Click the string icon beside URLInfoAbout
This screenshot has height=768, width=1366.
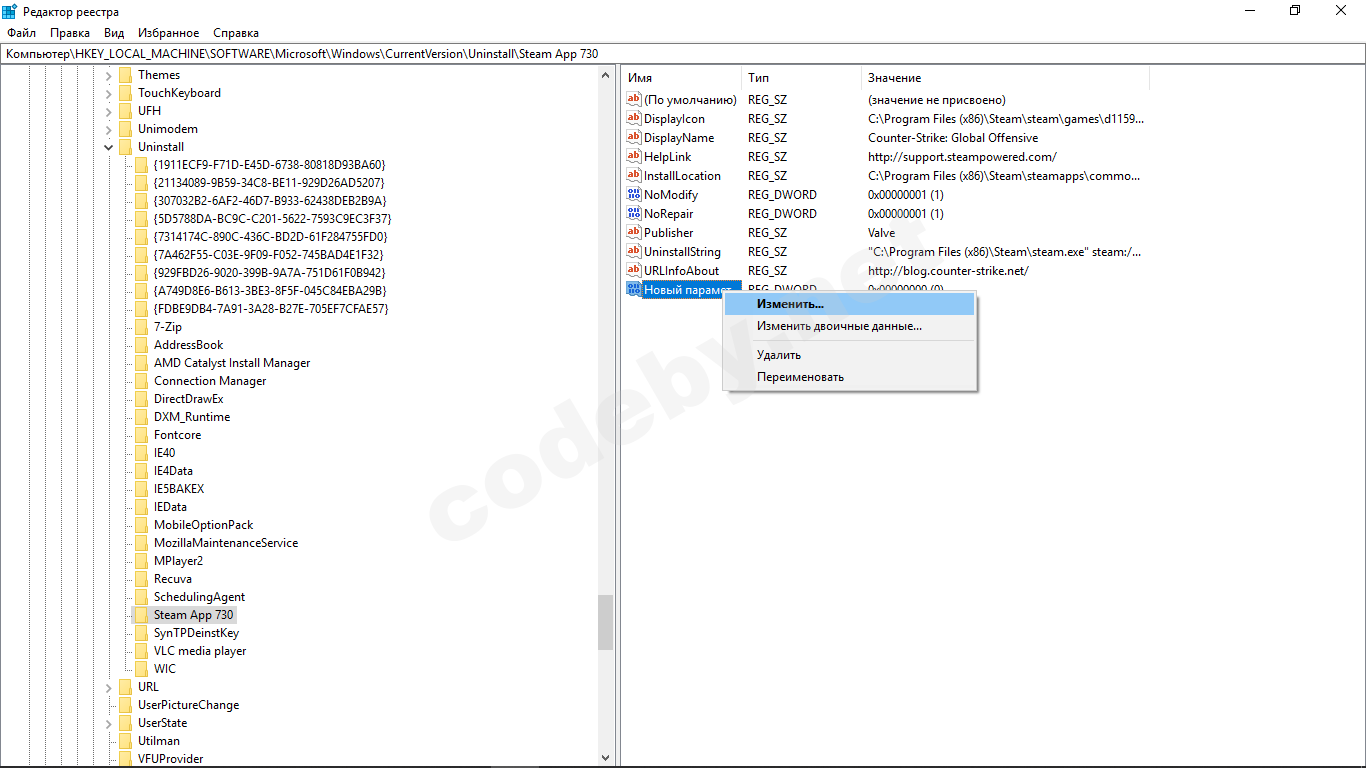[x=633, y=270]
